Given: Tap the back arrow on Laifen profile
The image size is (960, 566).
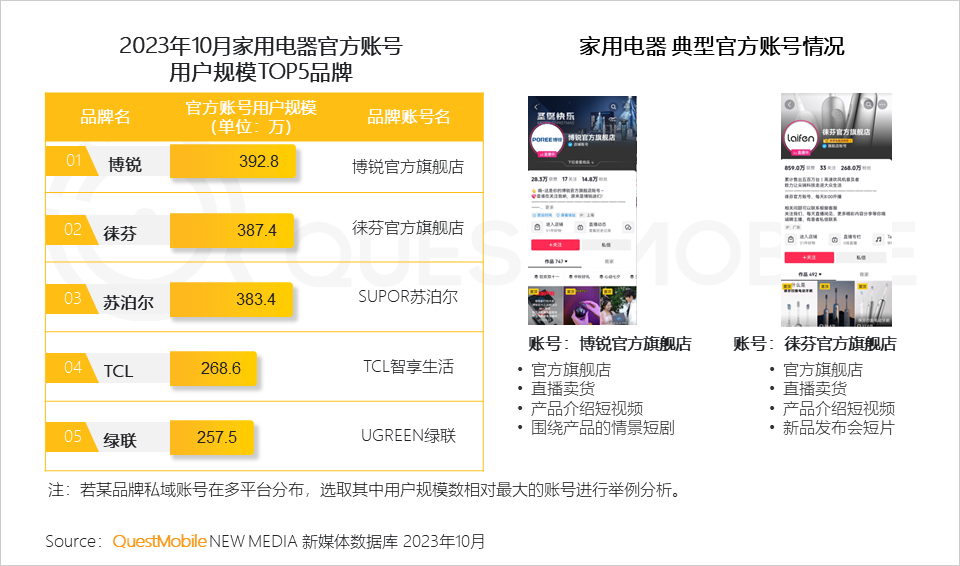Looking at the screenshot, I should click(x=790, y=104).
